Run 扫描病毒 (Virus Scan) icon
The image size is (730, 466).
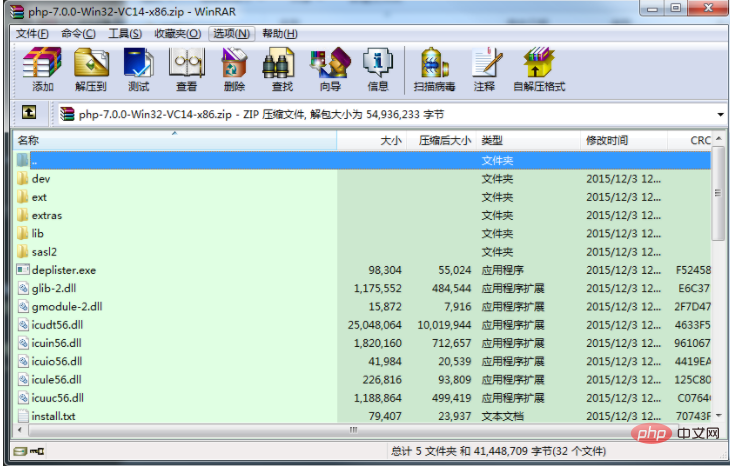434,69
